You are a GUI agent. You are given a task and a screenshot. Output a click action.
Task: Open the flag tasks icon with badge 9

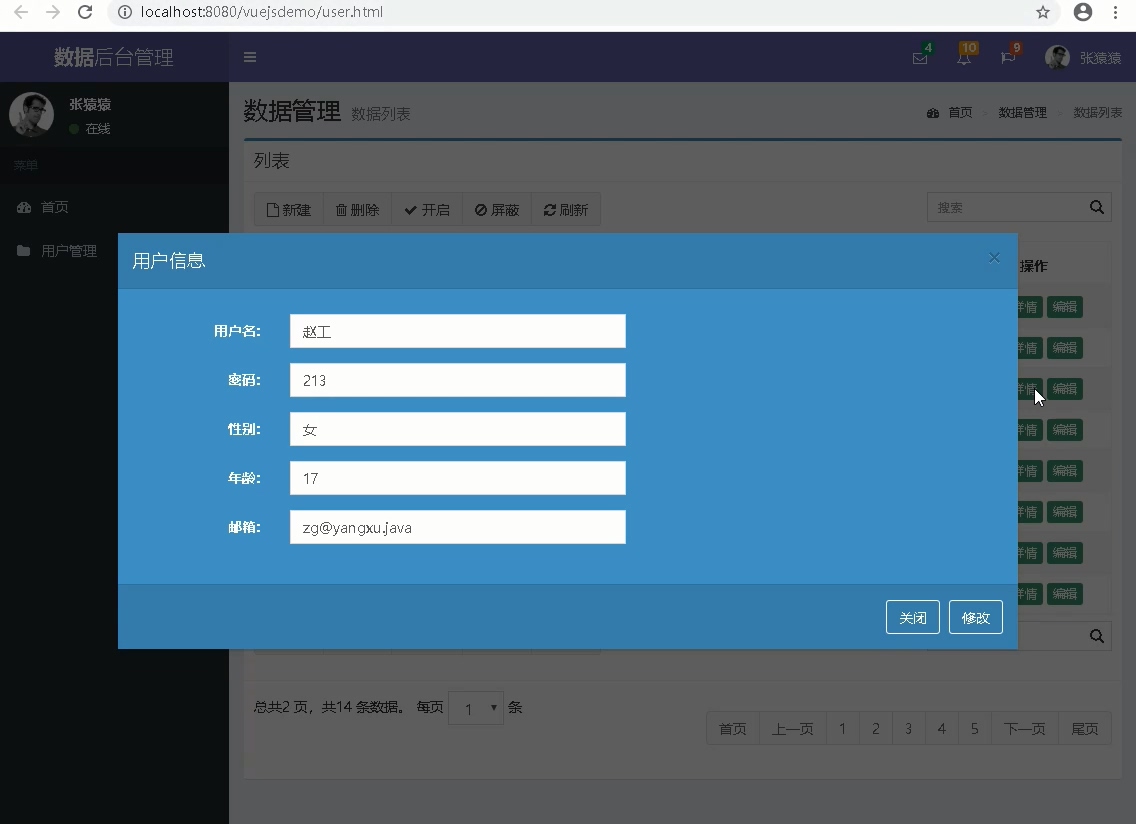click(x=1008, y=57)
